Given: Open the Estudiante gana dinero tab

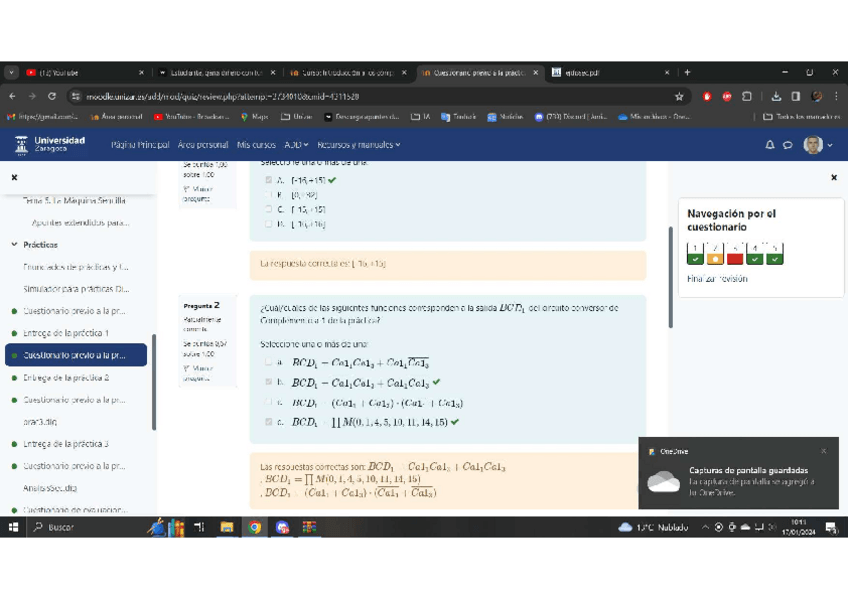Looking at the screenshot, I should point(216,72).
